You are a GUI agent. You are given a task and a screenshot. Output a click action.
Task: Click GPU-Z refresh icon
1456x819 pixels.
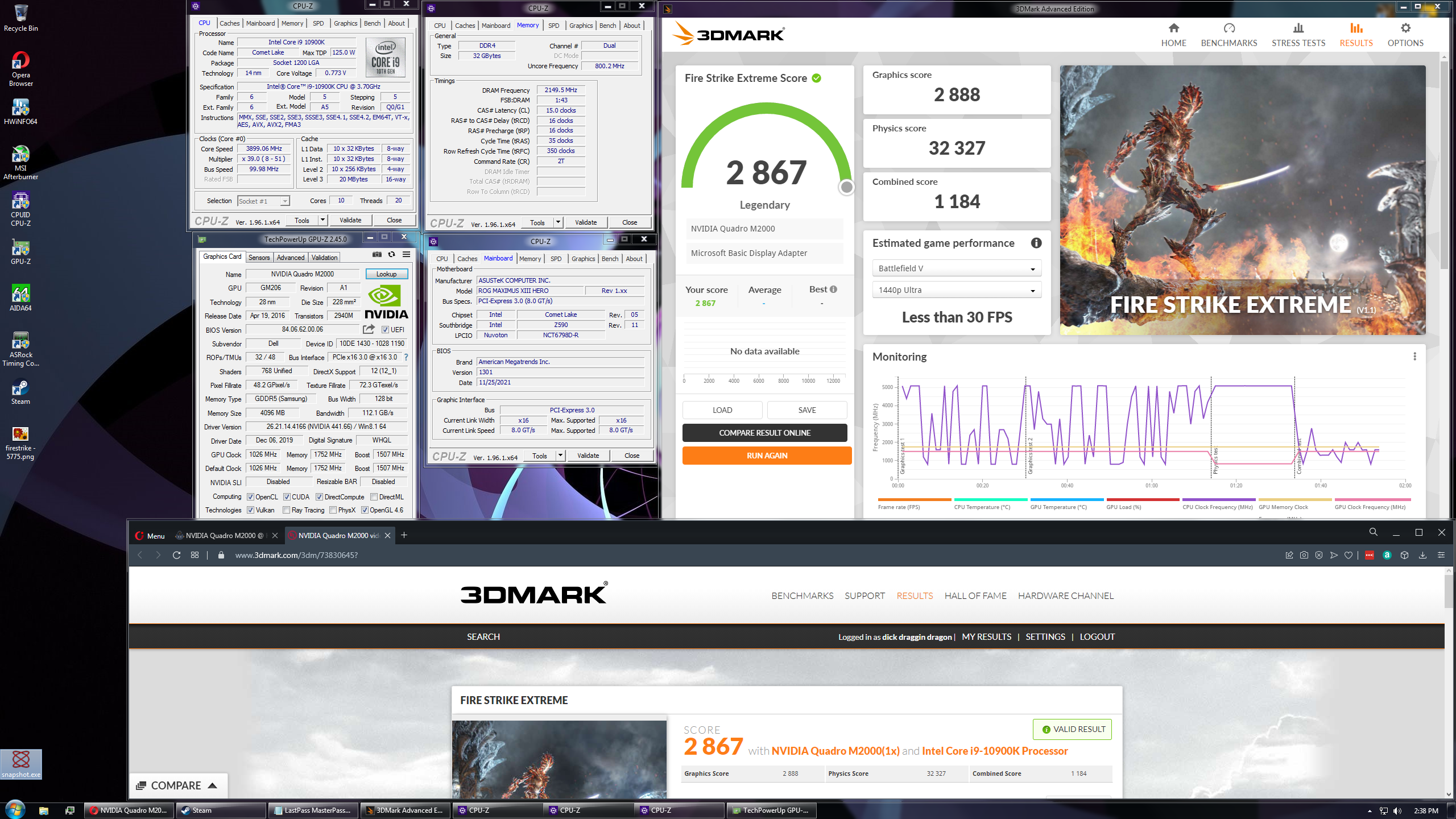coord(391,254)
